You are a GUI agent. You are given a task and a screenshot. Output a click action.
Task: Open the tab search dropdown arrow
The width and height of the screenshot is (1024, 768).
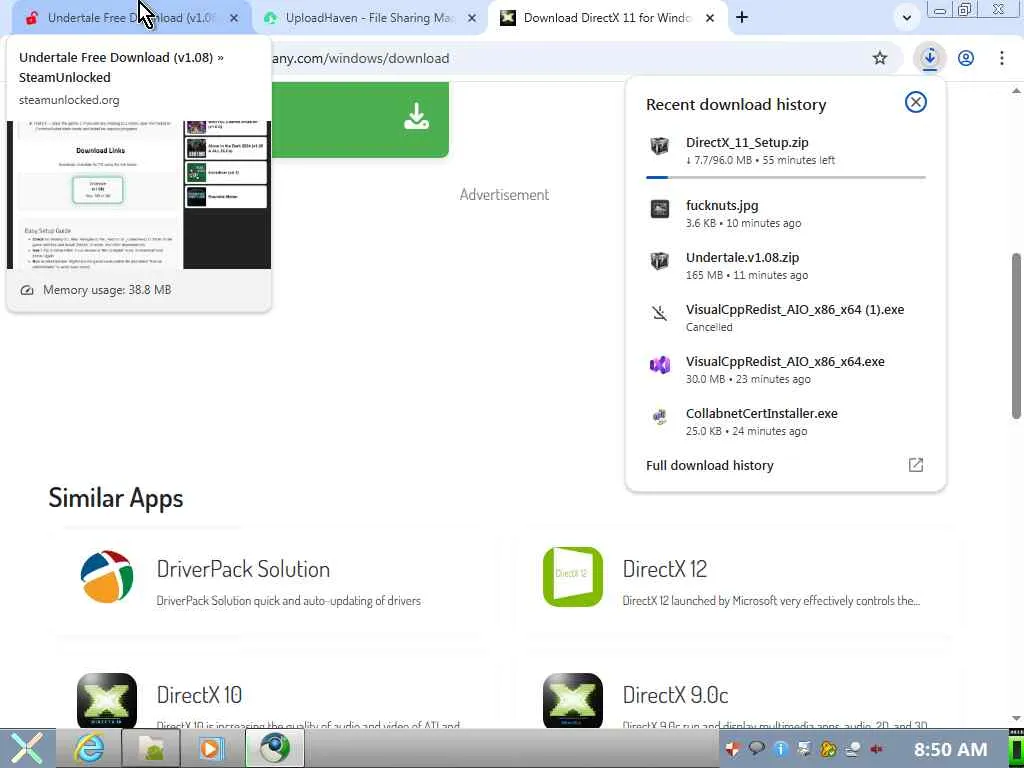[x=906, y=18]
